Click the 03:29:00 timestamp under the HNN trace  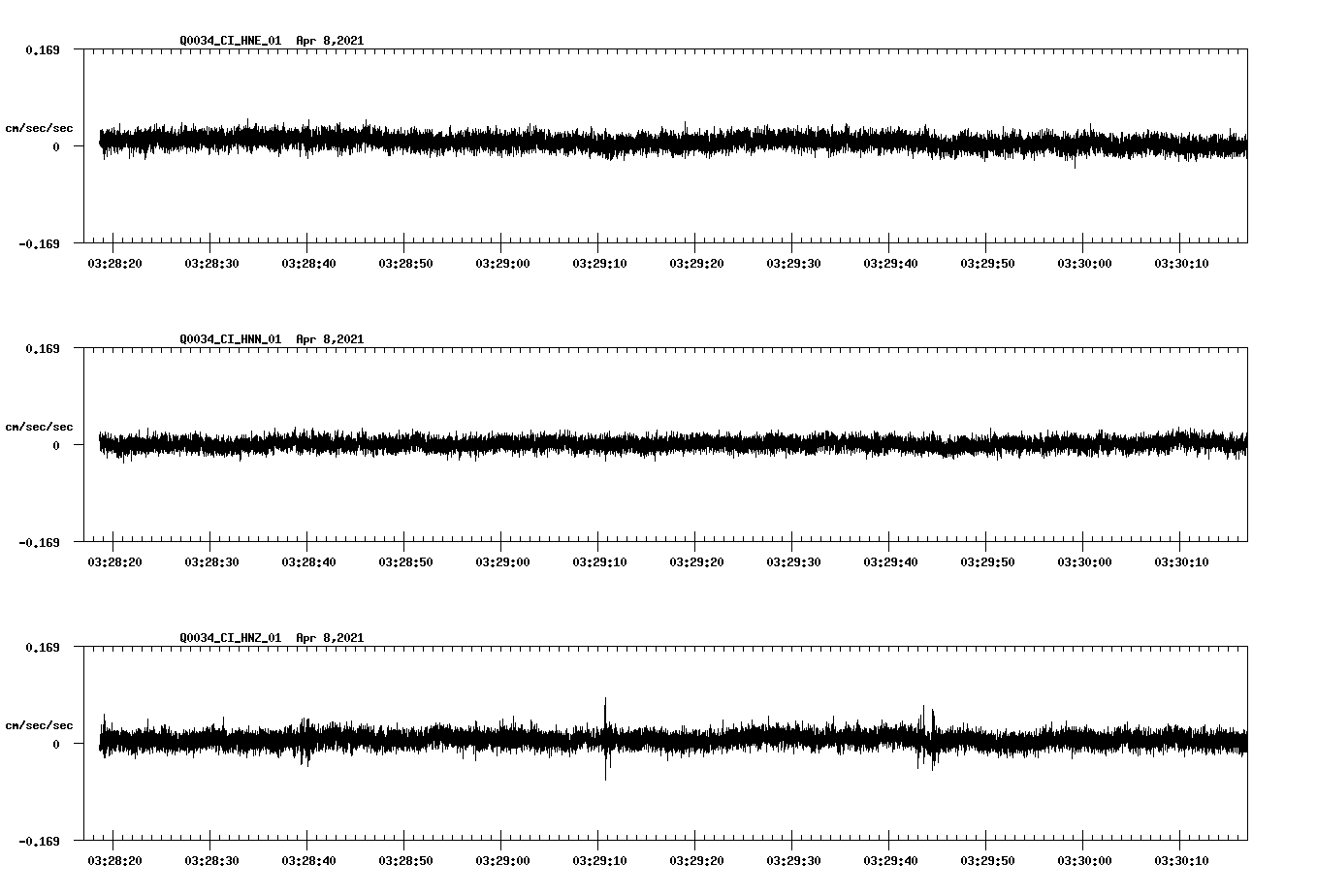[x=502, y=560]
